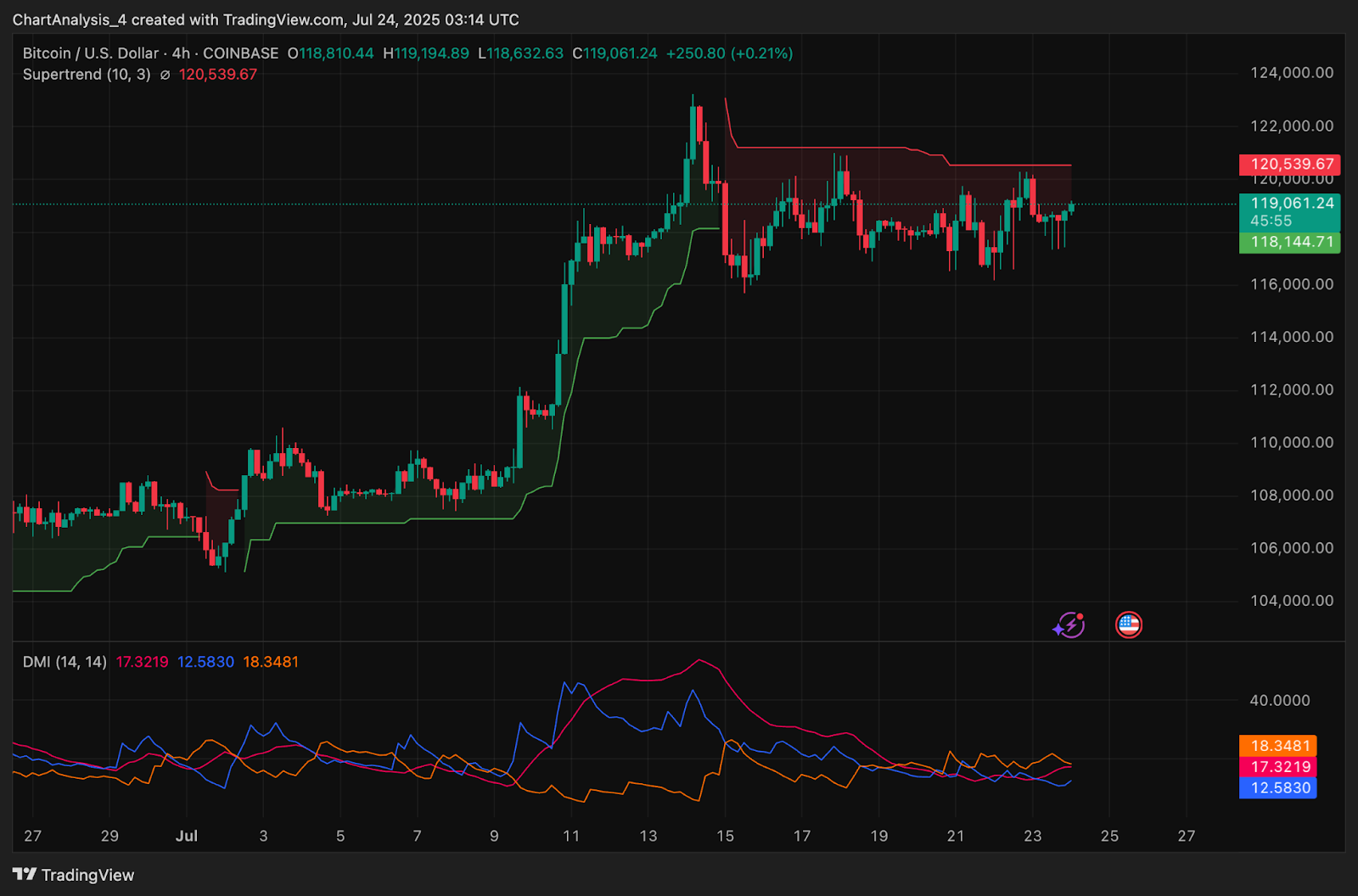
Task: Click the 40.0000 level on the DMI scale
Action: [x=1280, y=701]
